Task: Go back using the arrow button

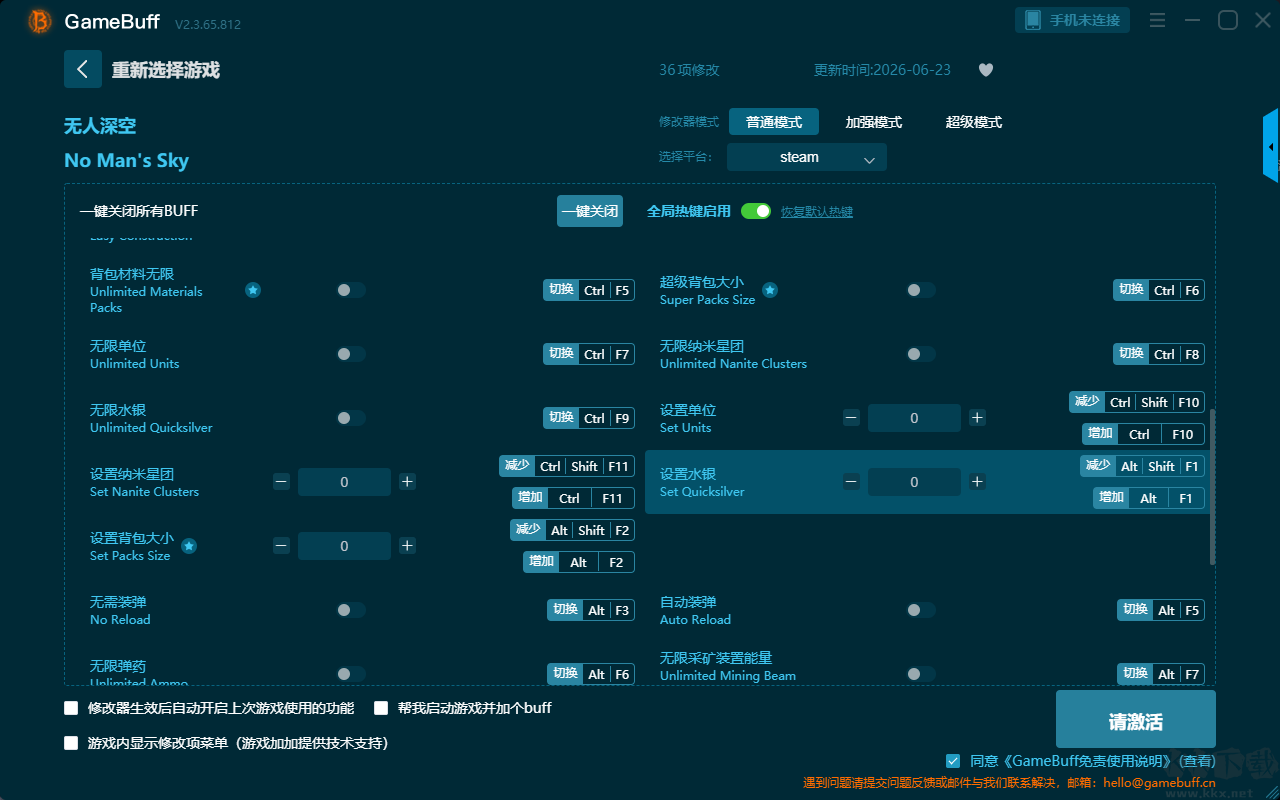Action: 83,69
